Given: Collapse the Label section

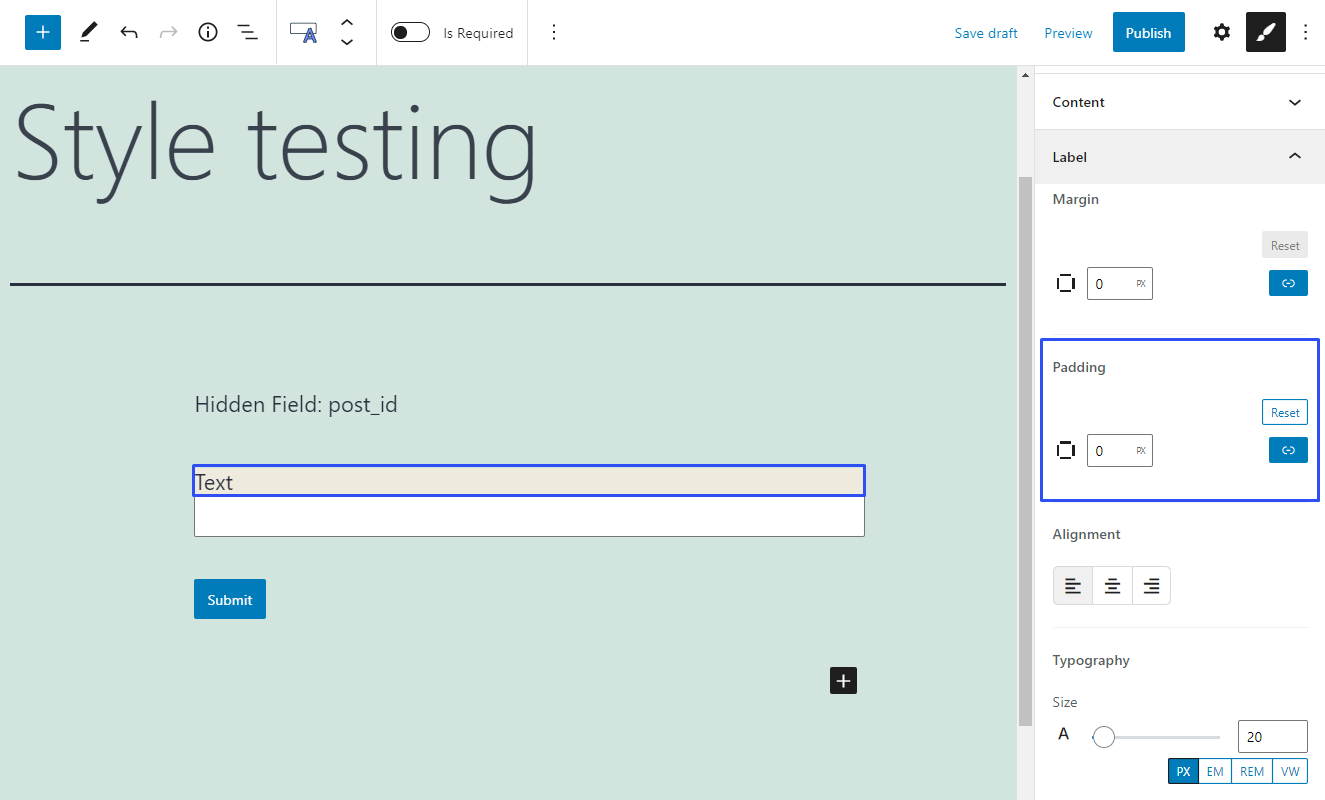Looking at the screenshot, I should (x=1295, y=157).
